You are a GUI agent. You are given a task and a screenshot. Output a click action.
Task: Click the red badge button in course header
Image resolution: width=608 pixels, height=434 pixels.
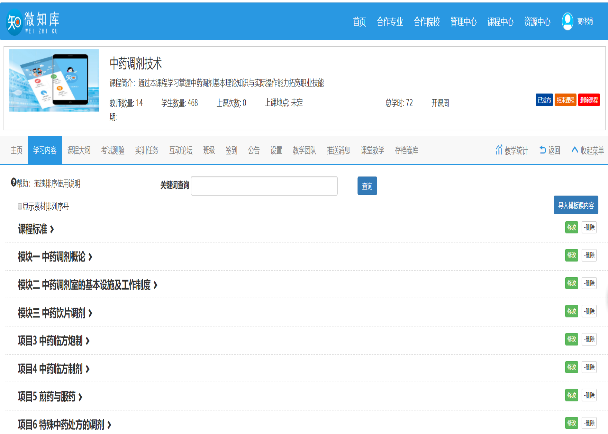click(589, 100)
